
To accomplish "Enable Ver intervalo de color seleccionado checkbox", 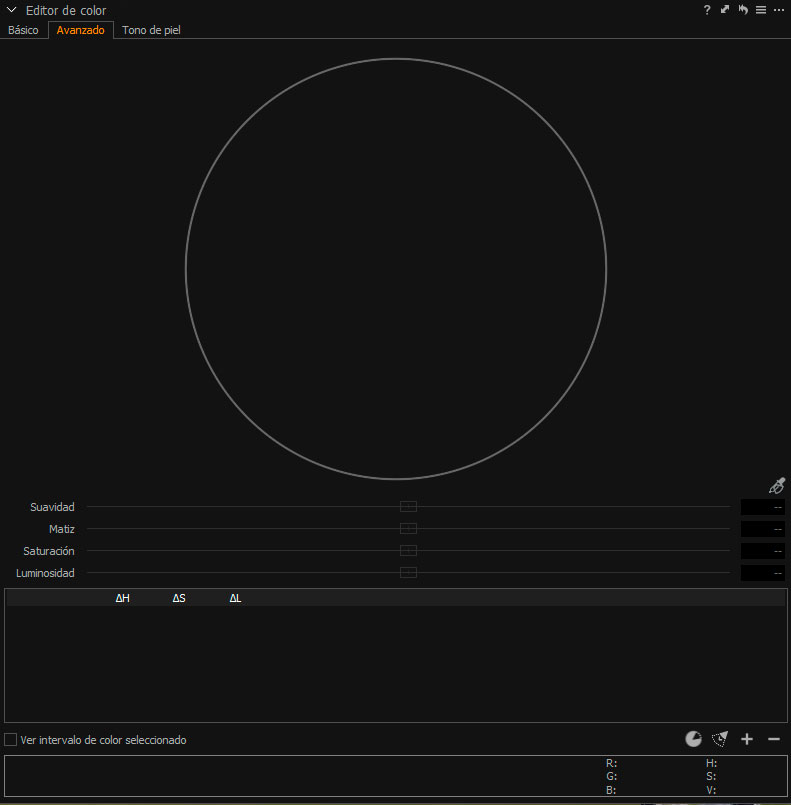I will click(x=11, y=740).
